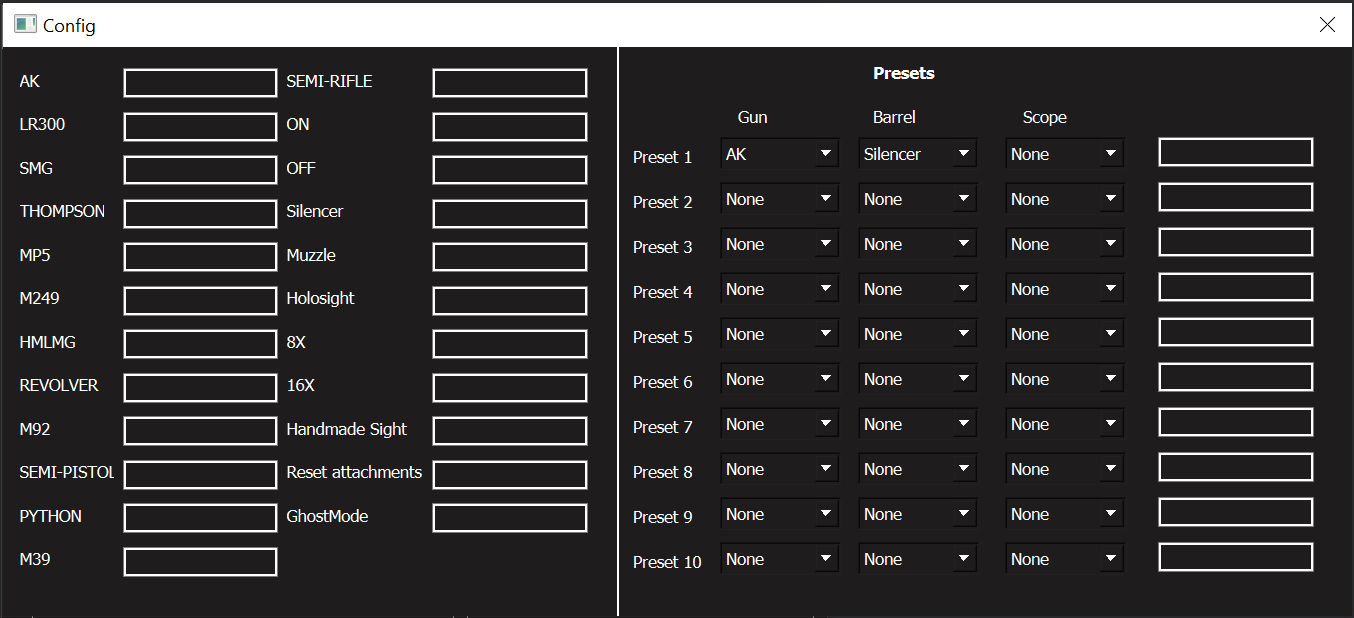This screenshot has height=618, width=1354.
Task: Click the 16X keybind input field
Action: 509,387
